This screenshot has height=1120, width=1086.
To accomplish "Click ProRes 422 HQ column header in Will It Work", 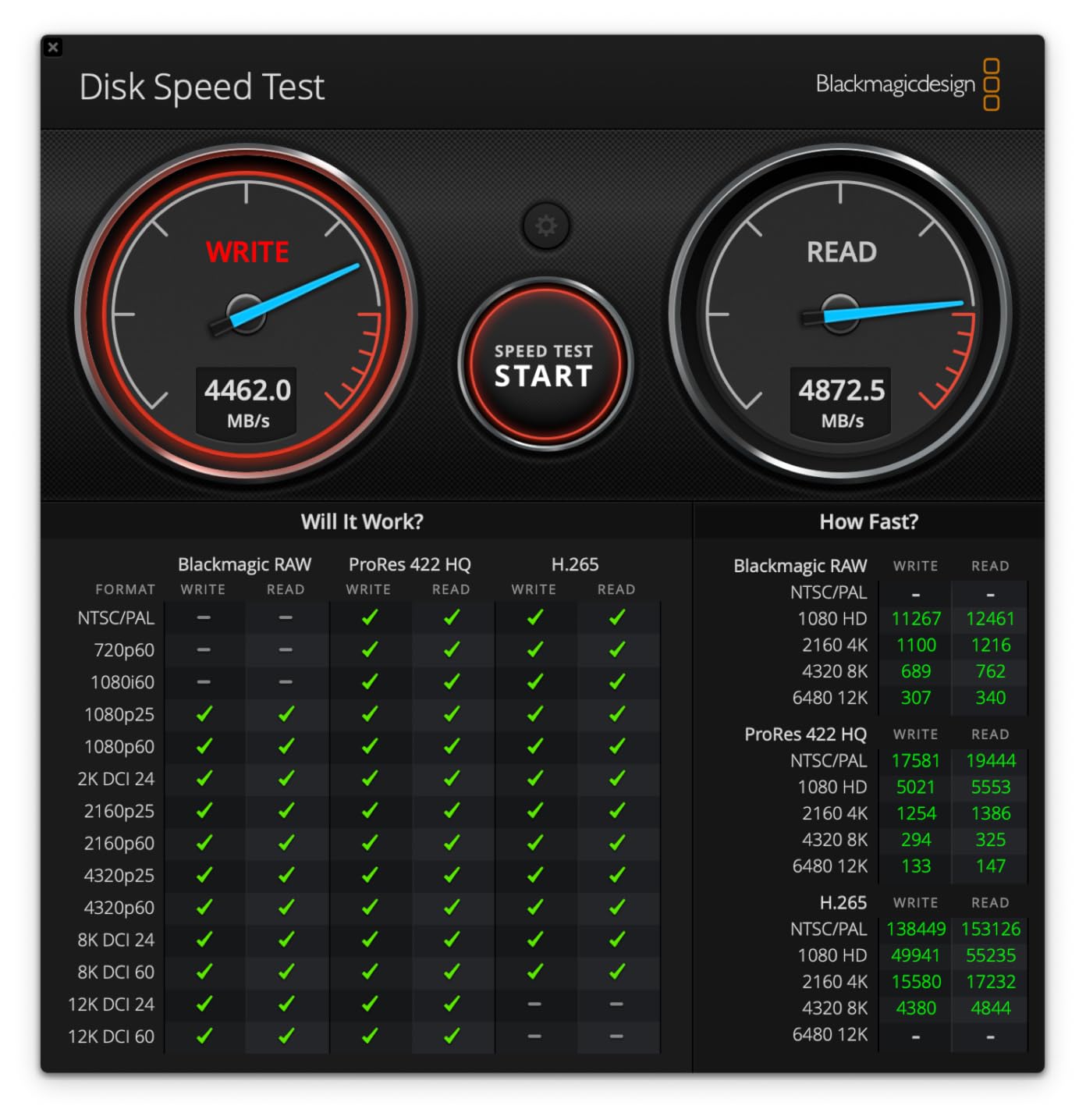I will (x=410, y=564).
